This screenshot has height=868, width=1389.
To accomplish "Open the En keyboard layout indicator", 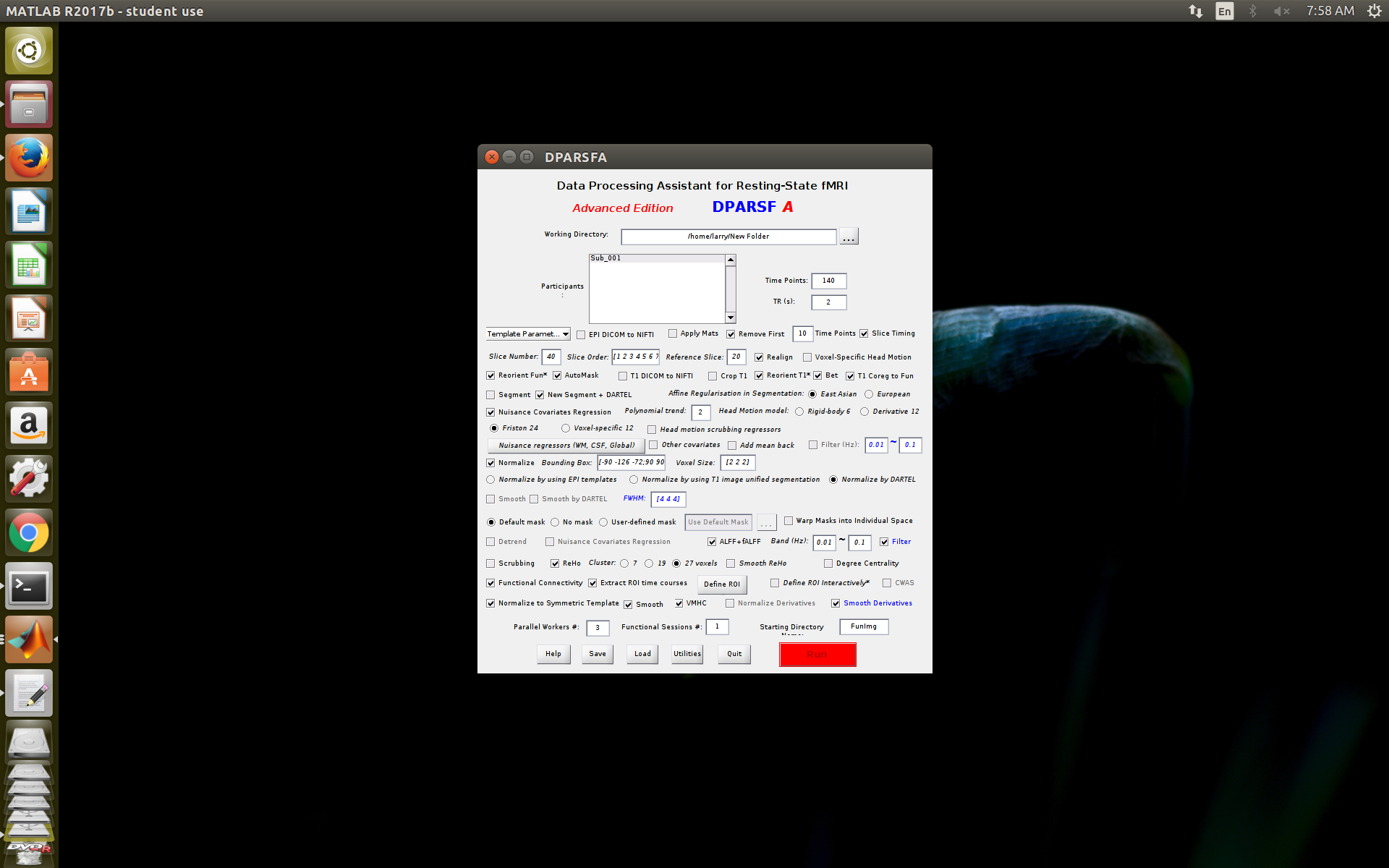I will pyautogui.click(x=1224, y=11).
